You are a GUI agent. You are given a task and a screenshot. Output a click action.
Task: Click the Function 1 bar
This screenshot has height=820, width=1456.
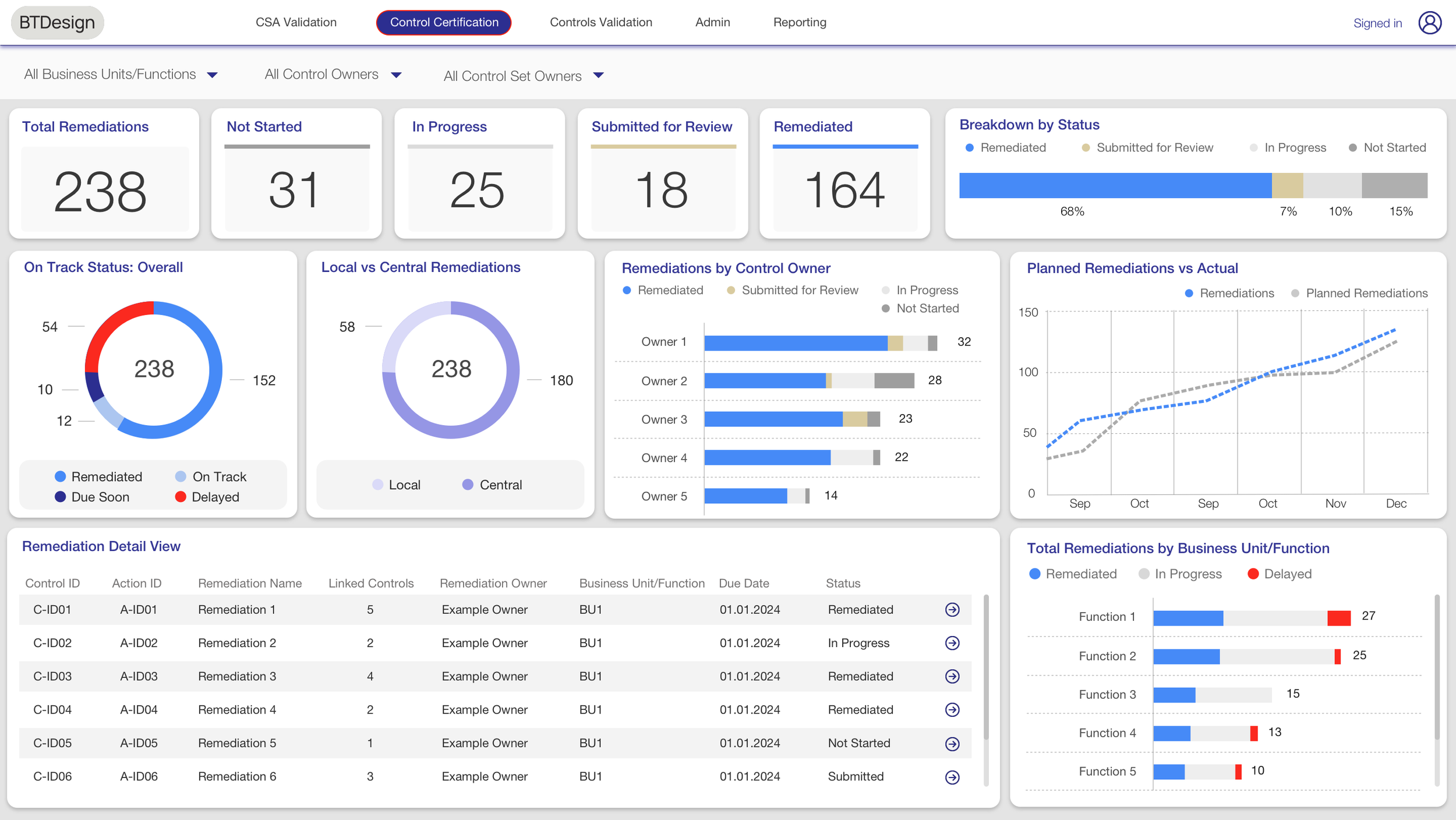click(1252, 618)
